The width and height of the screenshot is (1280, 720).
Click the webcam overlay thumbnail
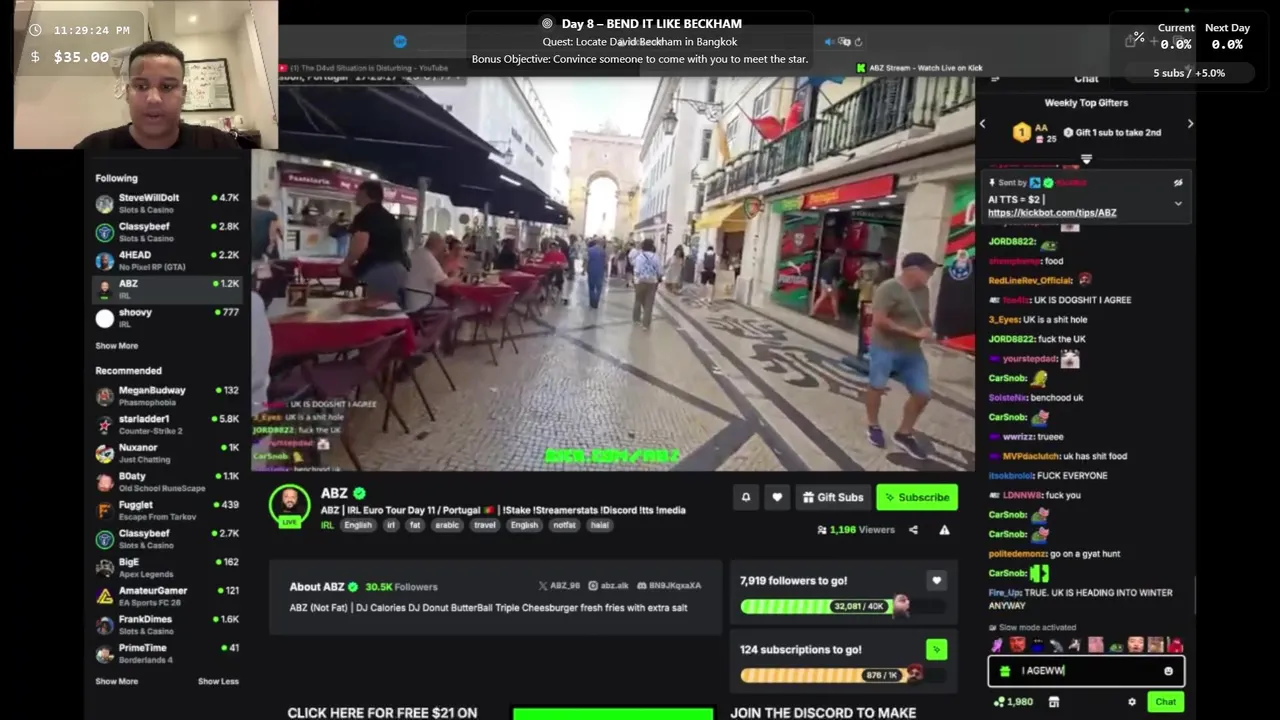coord(146,75)
